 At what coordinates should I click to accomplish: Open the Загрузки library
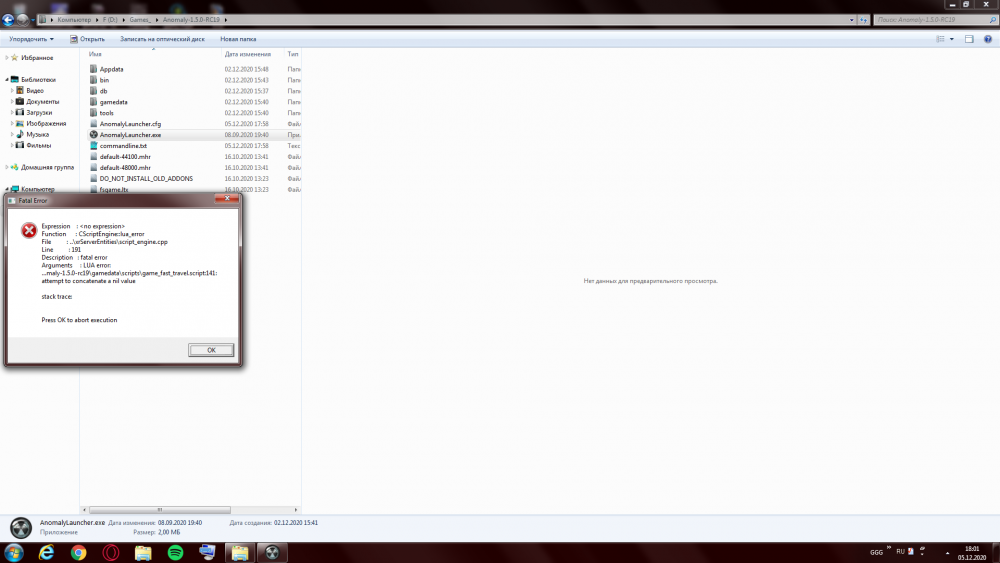coord(39,112)
